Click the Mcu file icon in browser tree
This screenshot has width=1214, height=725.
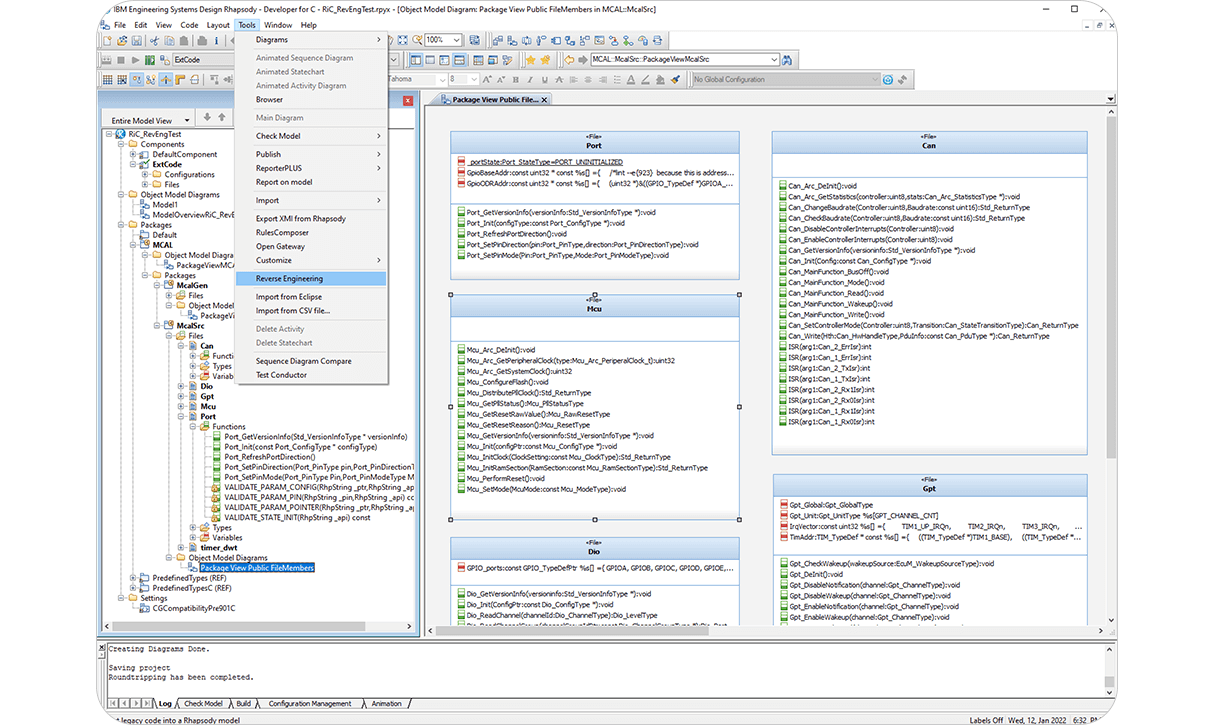coord(194,407)
